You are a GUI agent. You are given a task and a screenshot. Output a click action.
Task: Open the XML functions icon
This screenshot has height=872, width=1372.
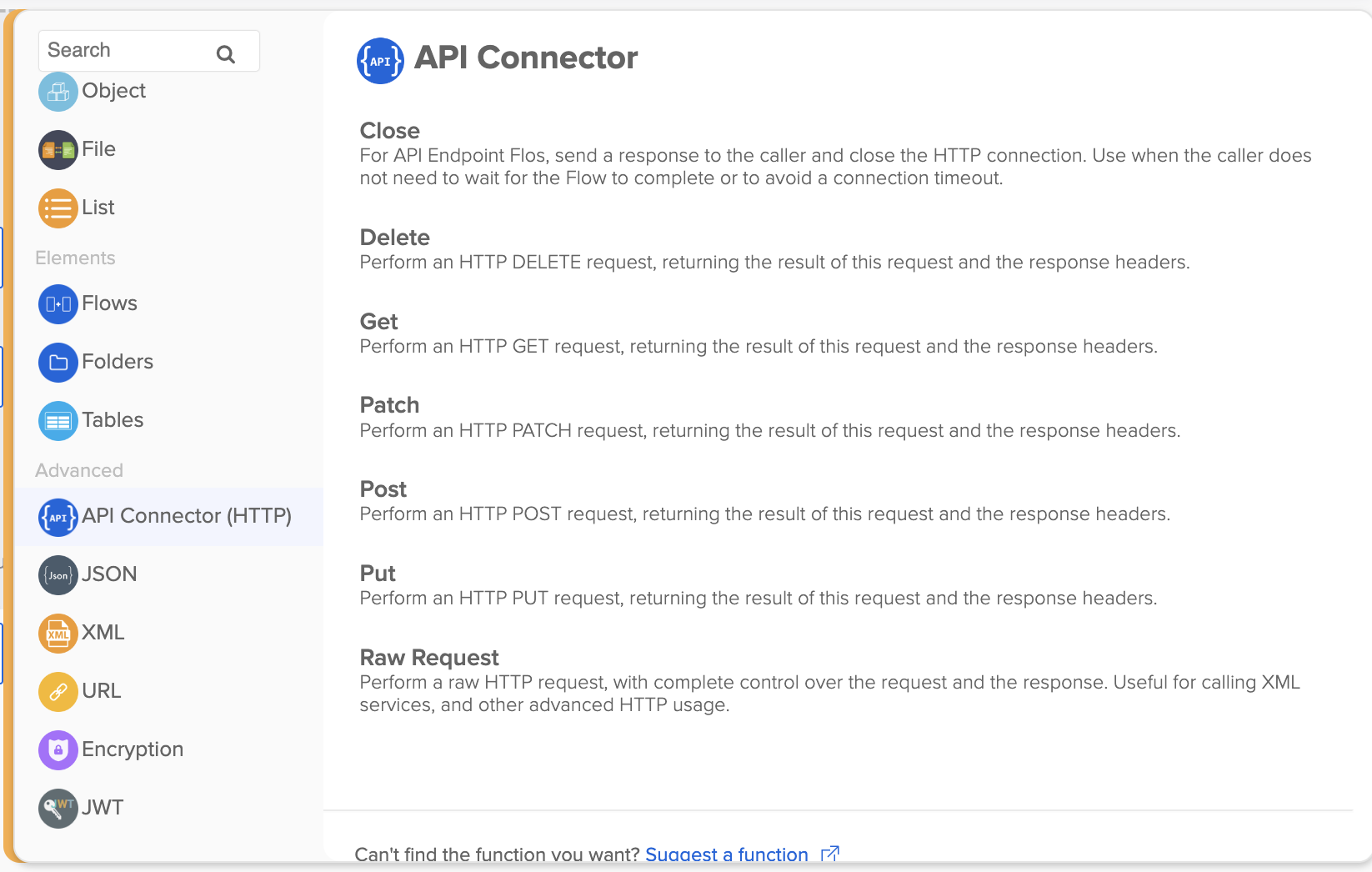[x=58, y=634]
